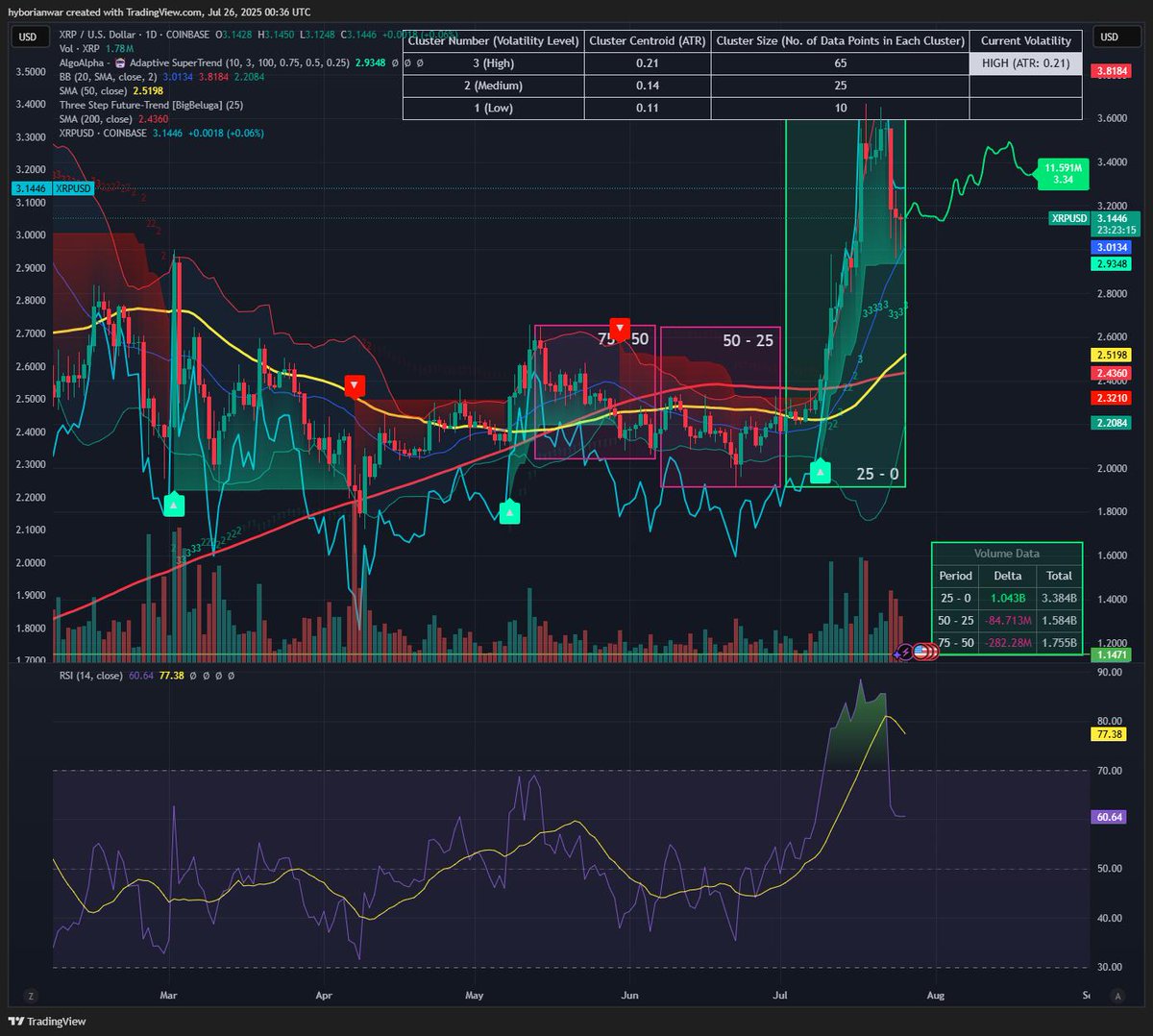The image size is (1153, 1036).
Task: Click the 2.2084 green price label
Action: pos(1112,423)
